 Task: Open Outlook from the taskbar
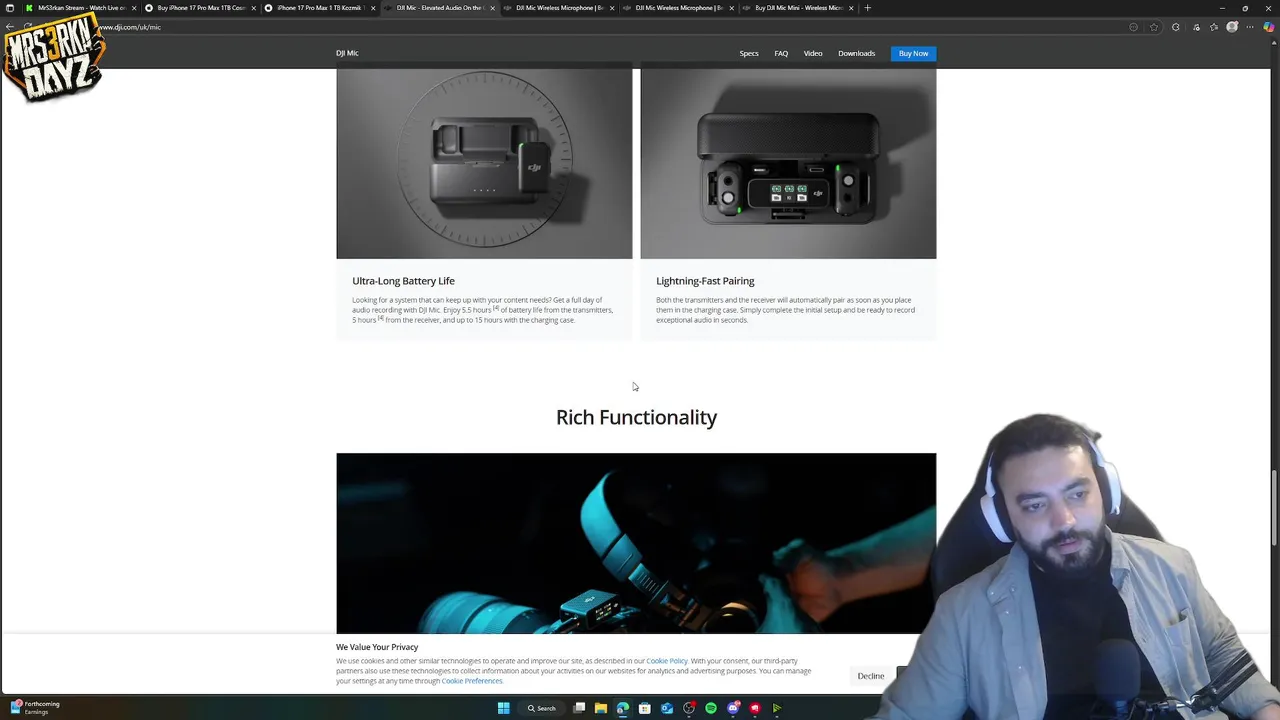pos(667,708)
